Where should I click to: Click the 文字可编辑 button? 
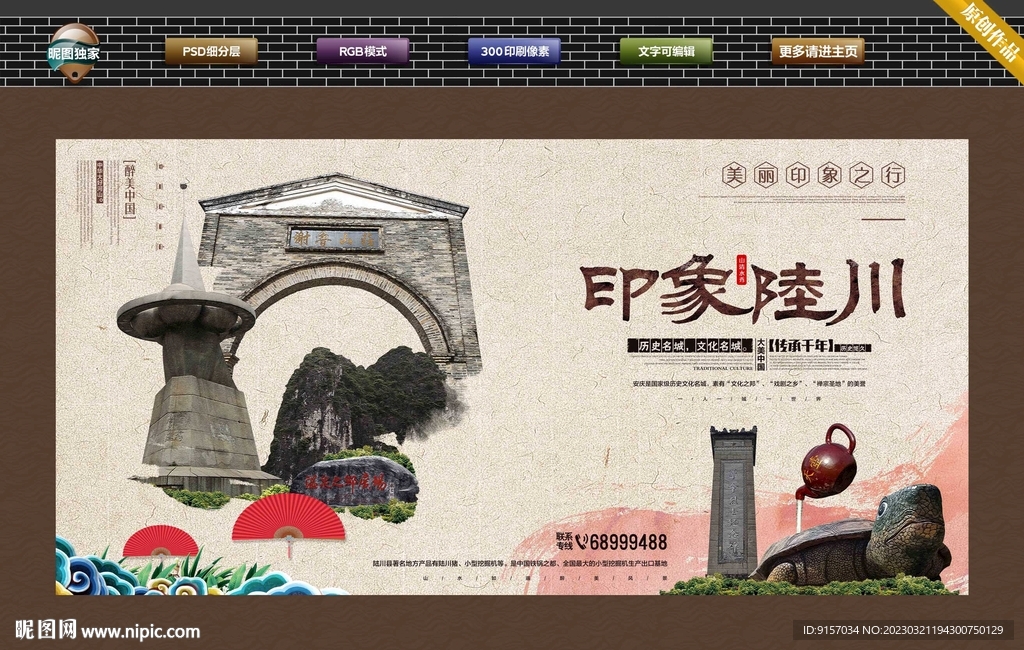pyautogui.click(x=666, y=51)
